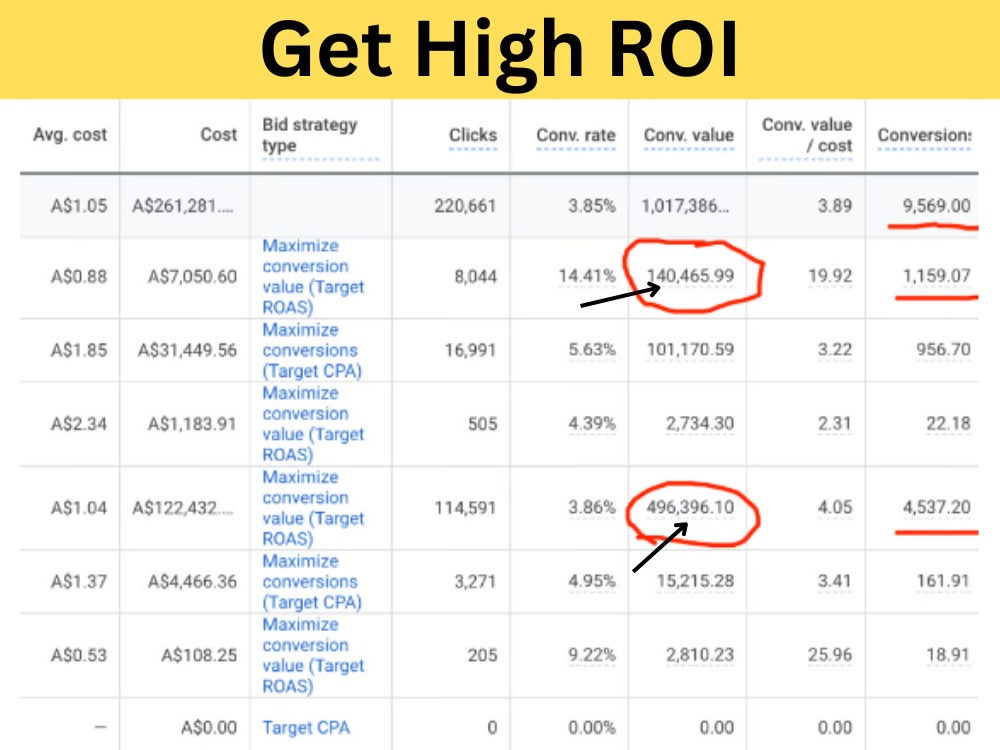The height and width of the screenshot is (750, 1000).
Task: Select total average cost A$1.05
Action: pos(79,205)
